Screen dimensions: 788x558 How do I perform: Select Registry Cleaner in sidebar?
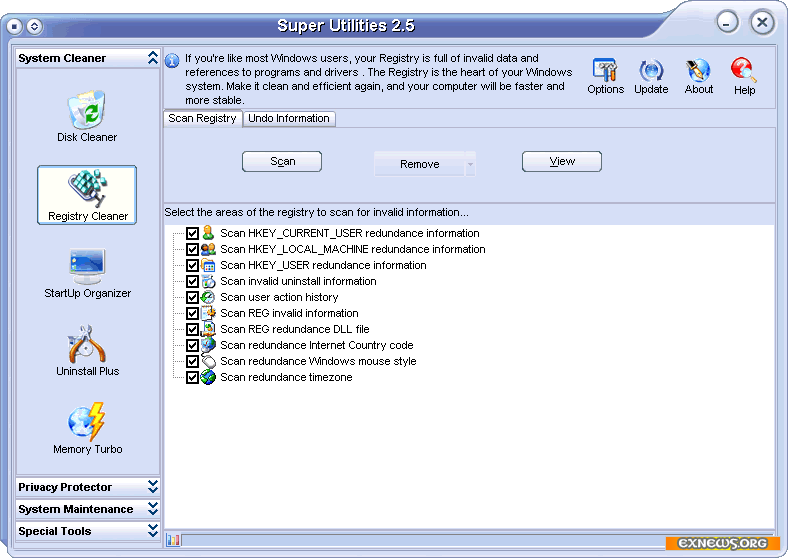87,195
